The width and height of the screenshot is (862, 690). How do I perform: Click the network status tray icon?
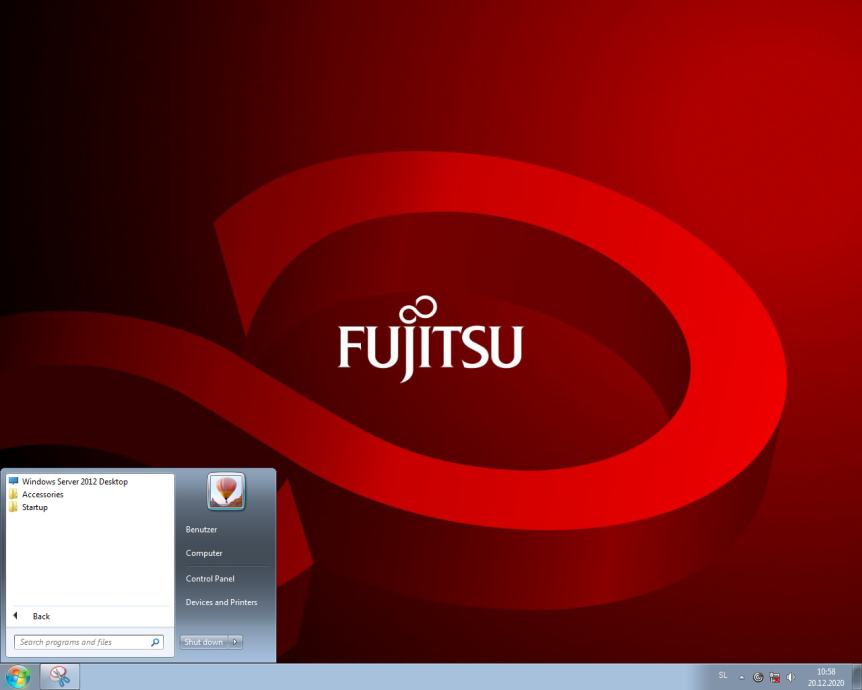[x=774, y=677]
